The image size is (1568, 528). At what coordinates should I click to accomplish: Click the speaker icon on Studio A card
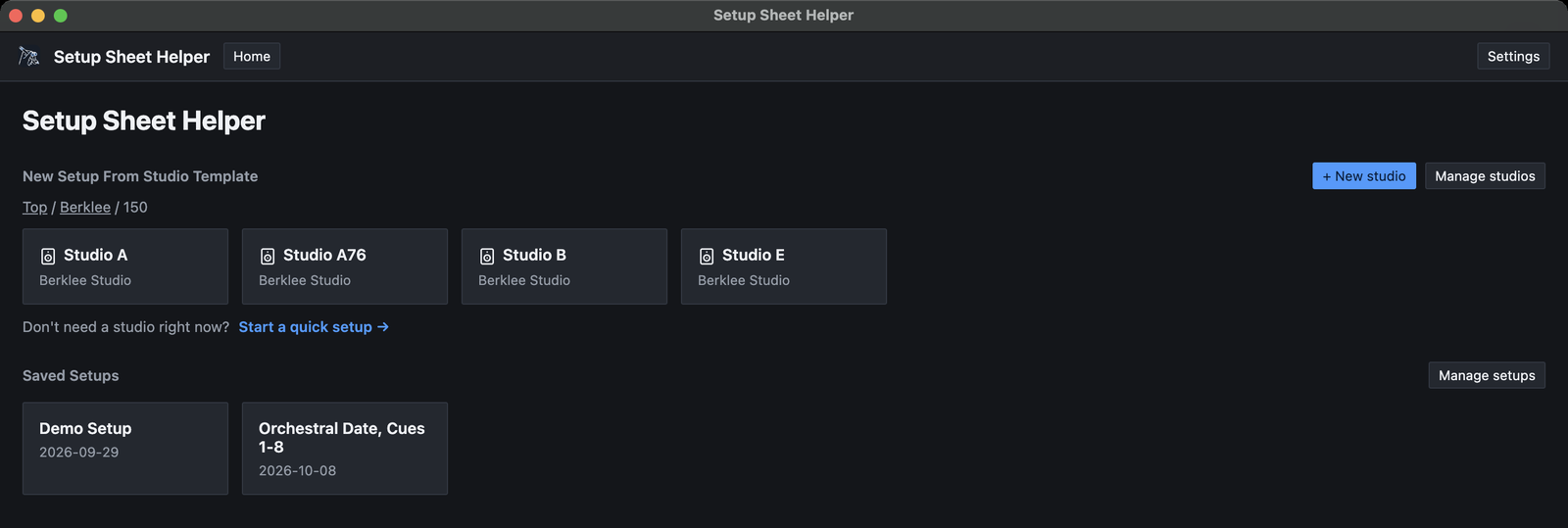48,256
